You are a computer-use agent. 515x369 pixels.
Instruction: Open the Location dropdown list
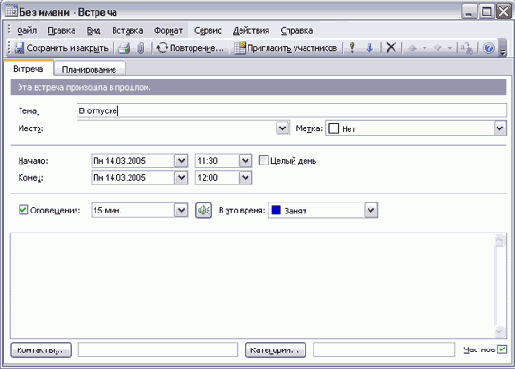pos(283,128)
